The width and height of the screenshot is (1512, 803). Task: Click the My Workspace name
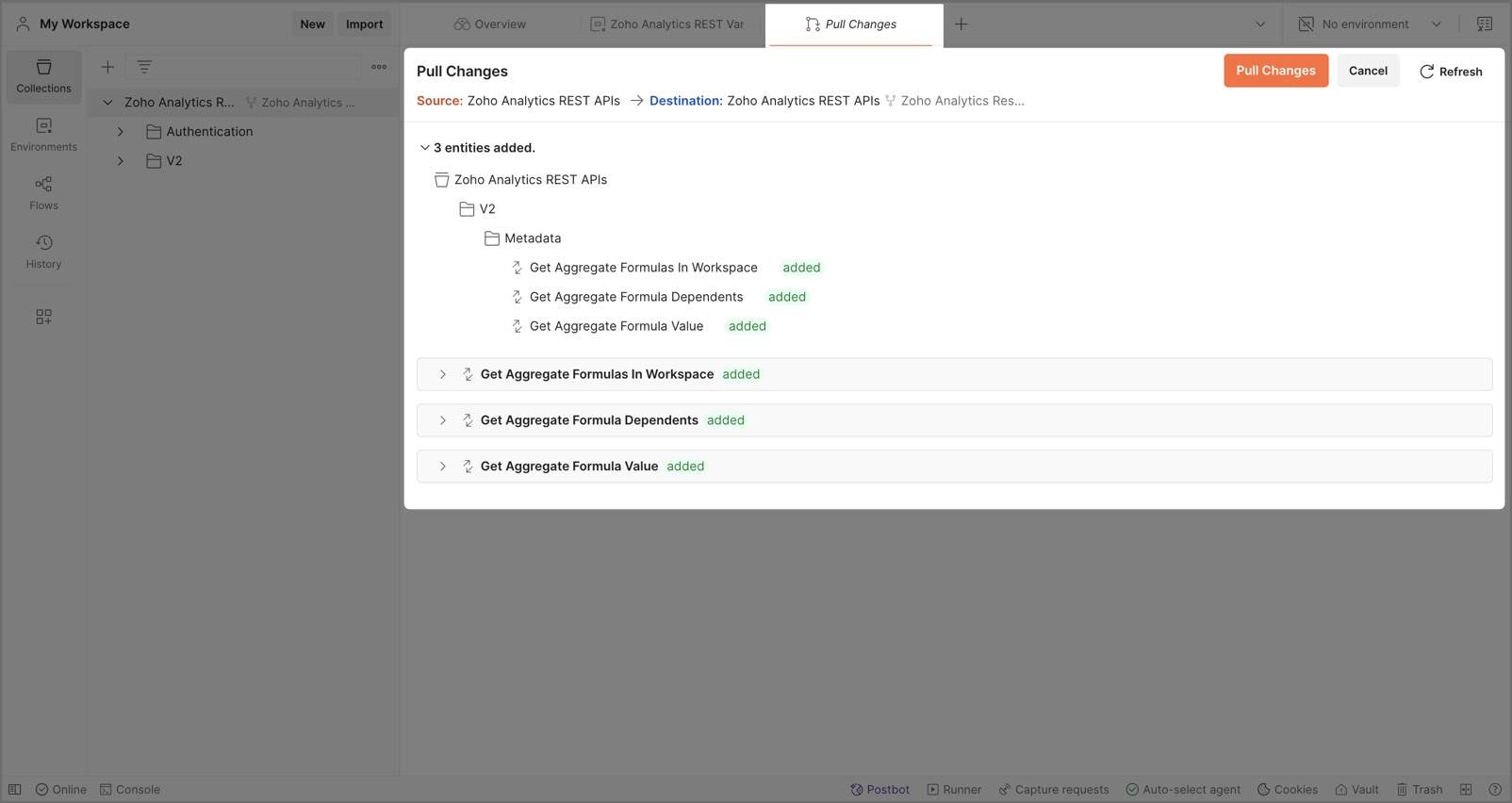tap(85, 25)
